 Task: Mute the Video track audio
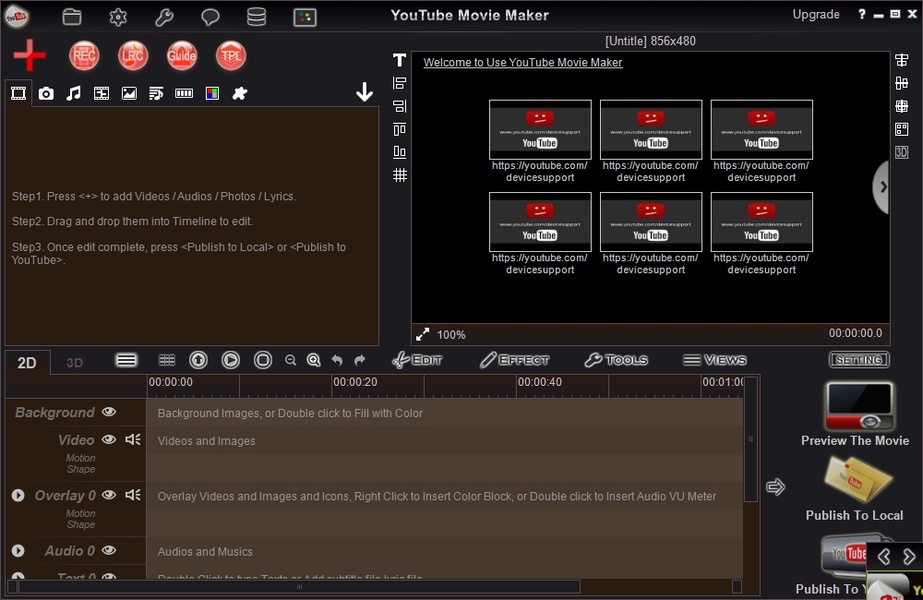point(133,439)
